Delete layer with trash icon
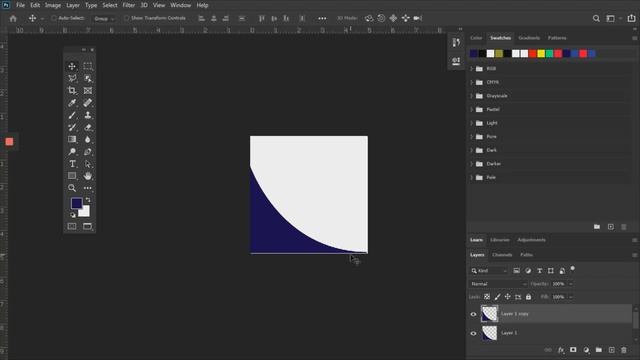This screenshot has height=360, width=640. tap(624, 350)
